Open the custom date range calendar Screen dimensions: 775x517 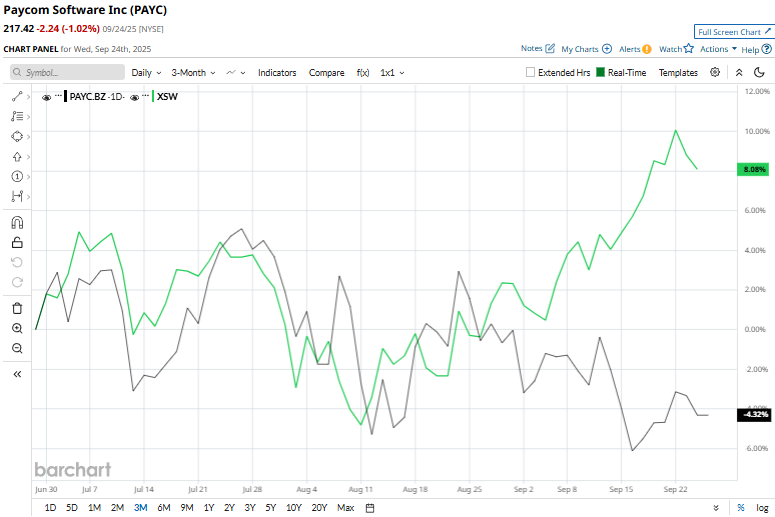370,508
